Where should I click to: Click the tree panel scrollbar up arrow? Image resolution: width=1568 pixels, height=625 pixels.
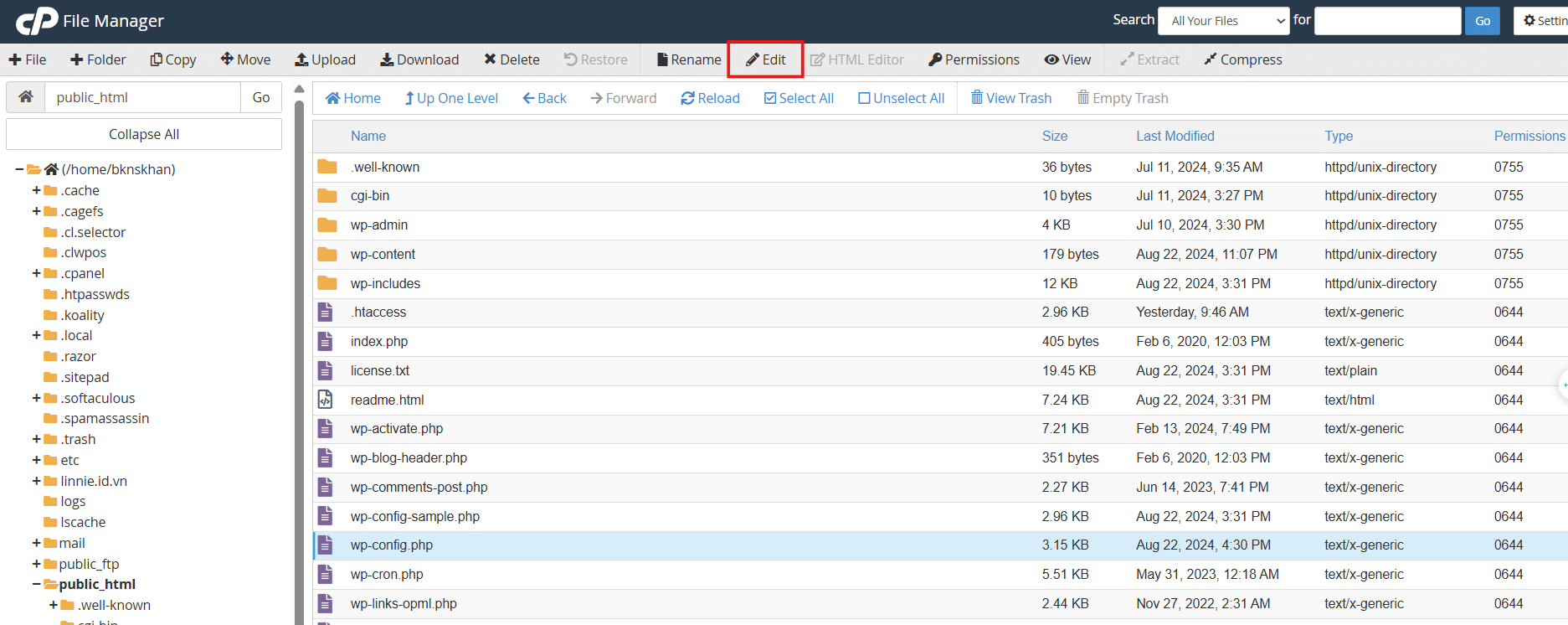[299, 90]
